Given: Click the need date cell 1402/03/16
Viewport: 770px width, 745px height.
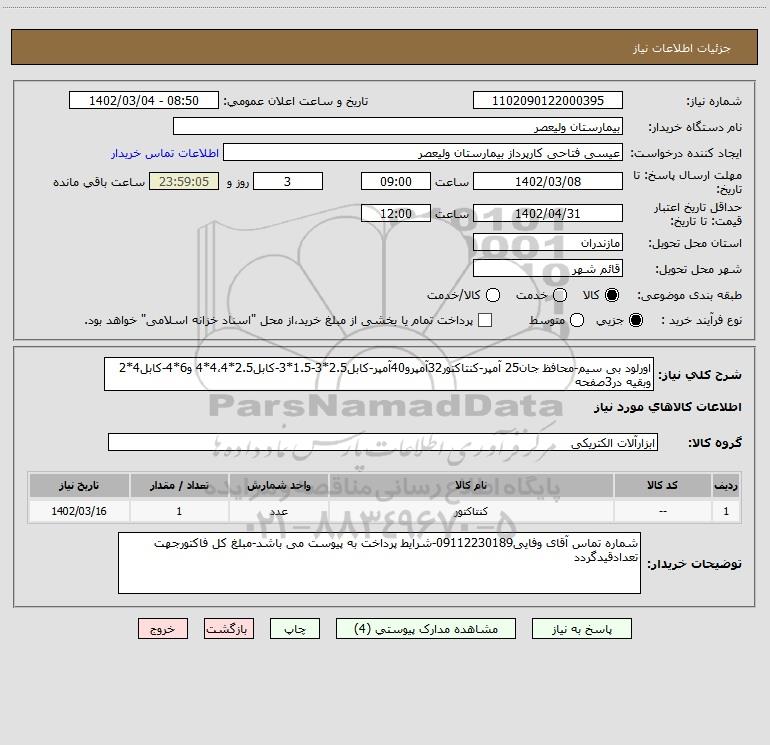Looking at the screenshot, I should (x=79, y=511).
